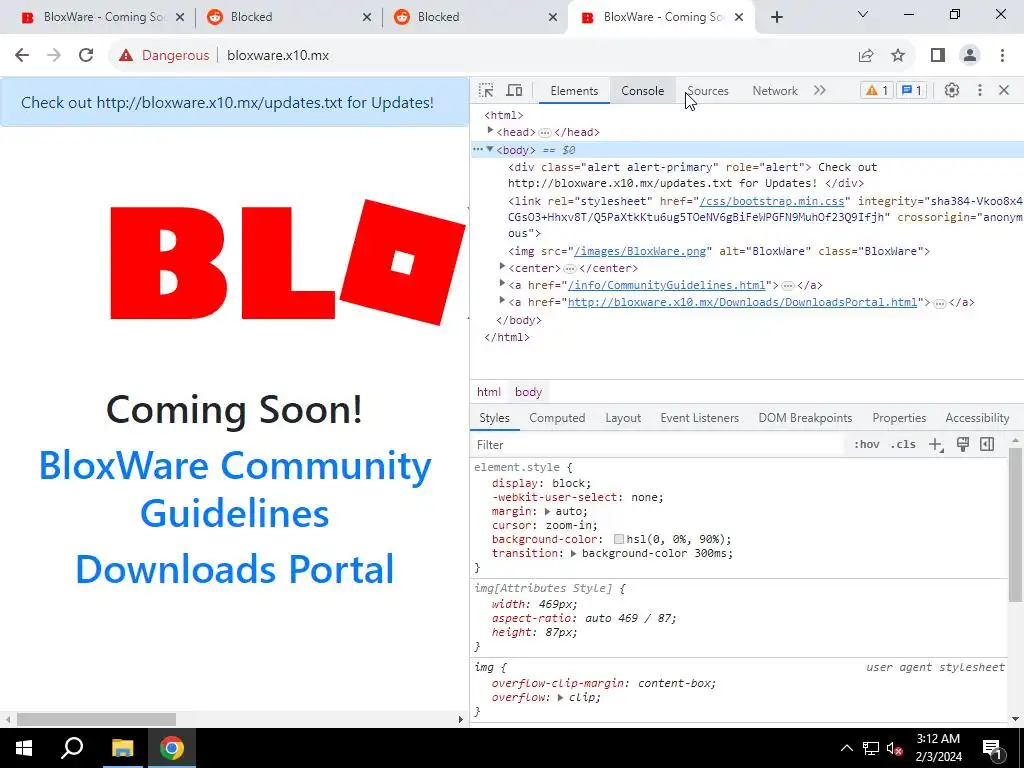Open Windows taskbar search
Screen dimensions: 1024x768
pos(72,748)
